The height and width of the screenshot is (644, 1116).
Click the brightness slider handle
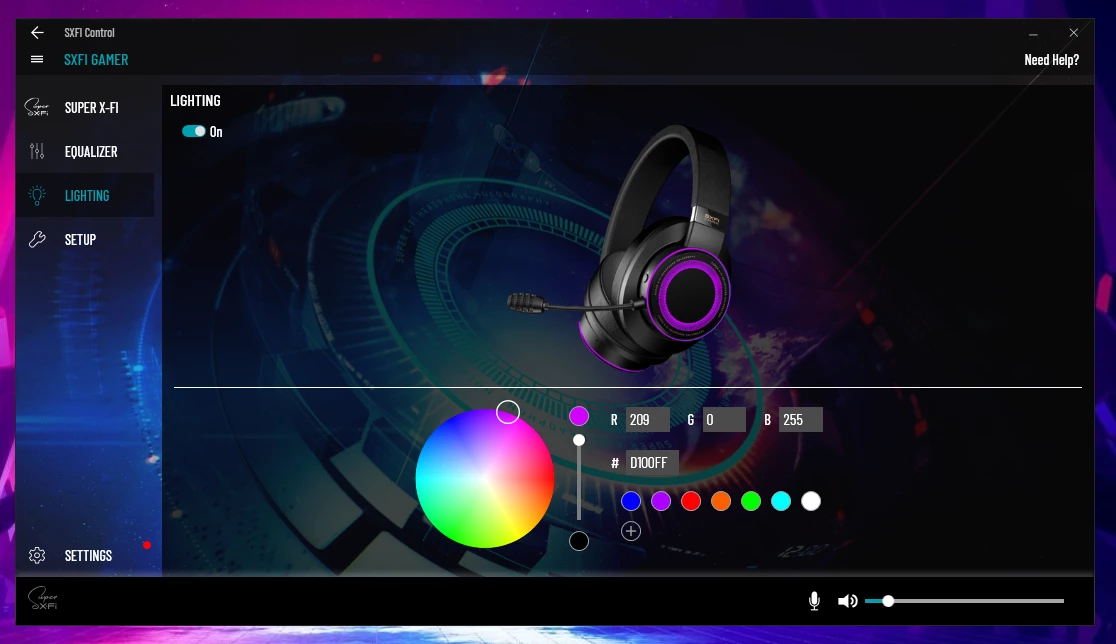point(579,440)
